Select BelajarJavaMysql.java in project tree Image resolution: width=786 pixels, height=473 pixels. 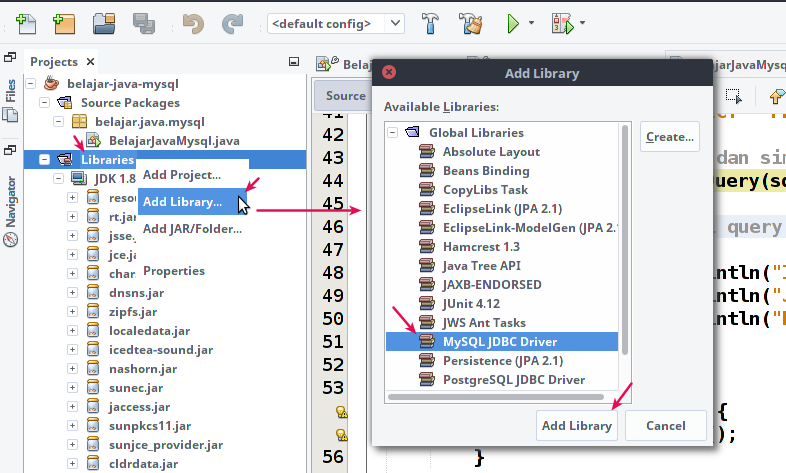[x=174, y=141]
